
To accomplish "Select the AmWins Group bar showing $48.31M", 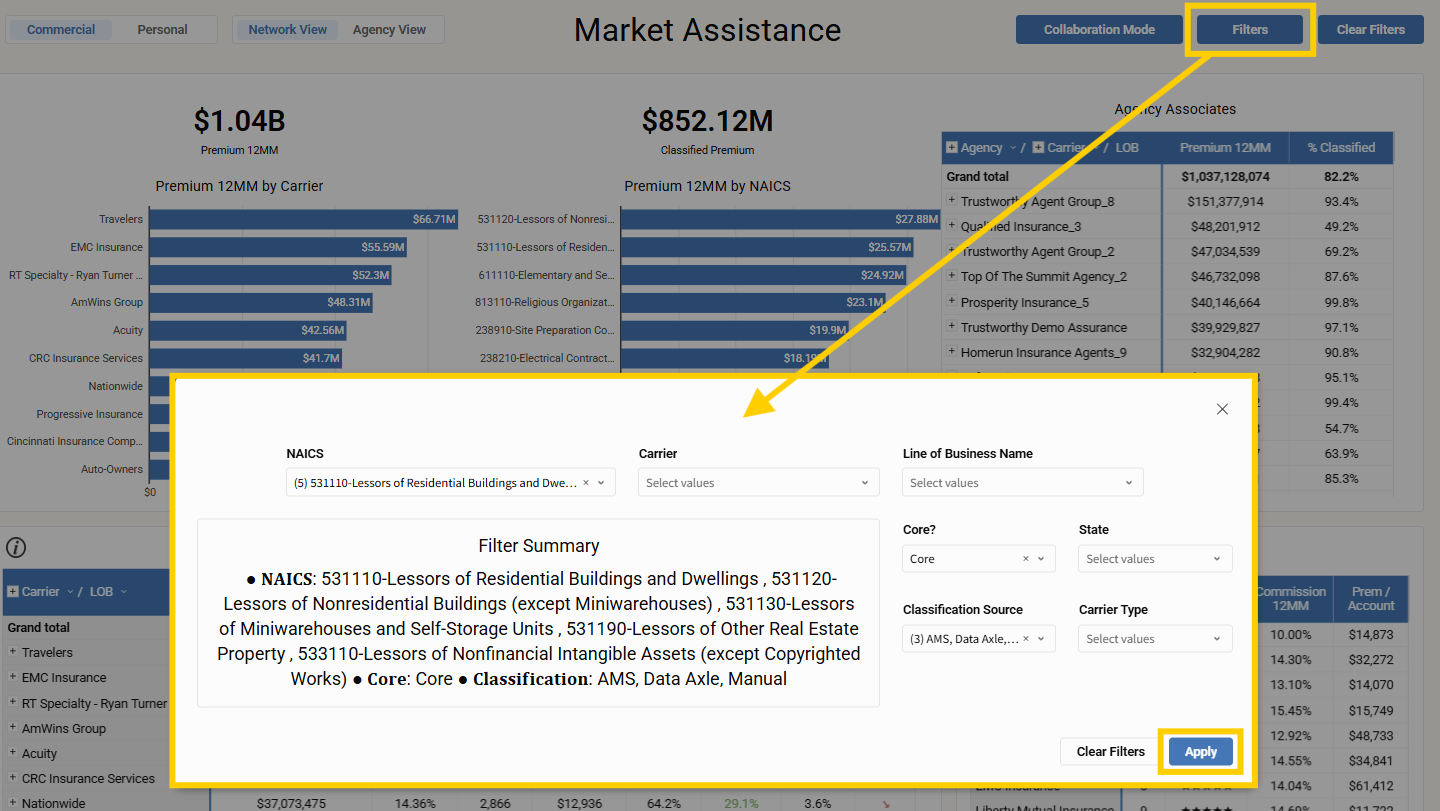I will (x=261, y=302).
